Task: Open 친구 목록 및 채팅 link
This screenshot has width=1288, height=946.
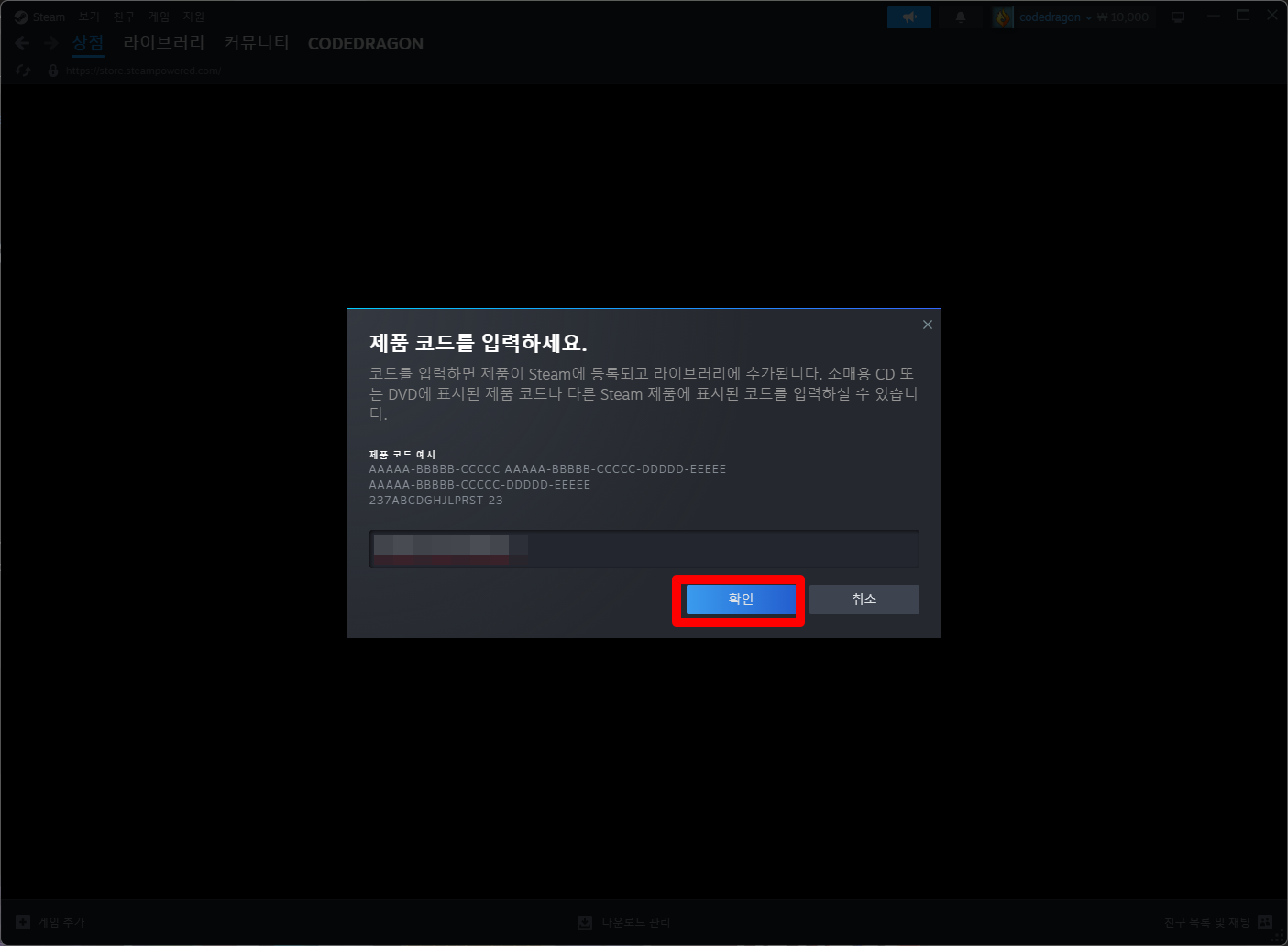Action: (x=1206, y=922)
